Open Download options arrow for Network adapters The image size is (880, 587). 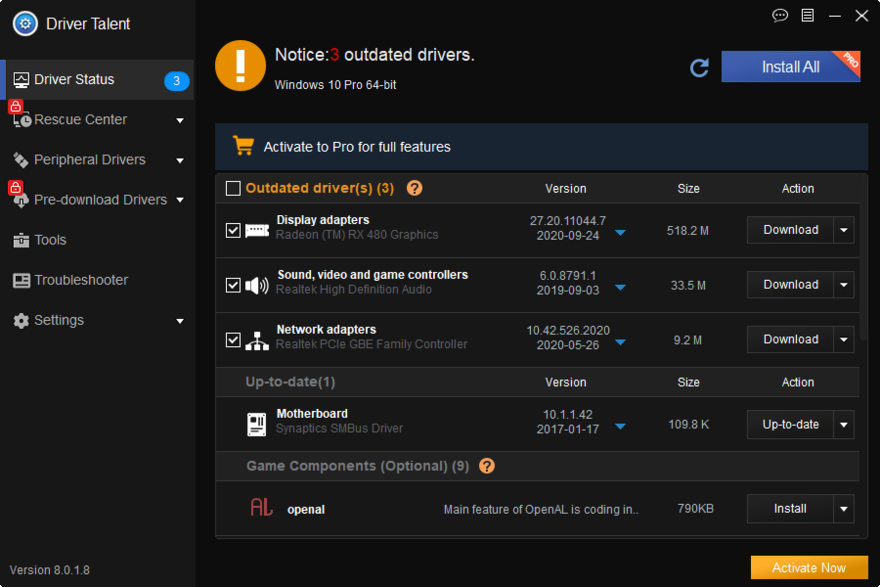(x=843, y=339)
